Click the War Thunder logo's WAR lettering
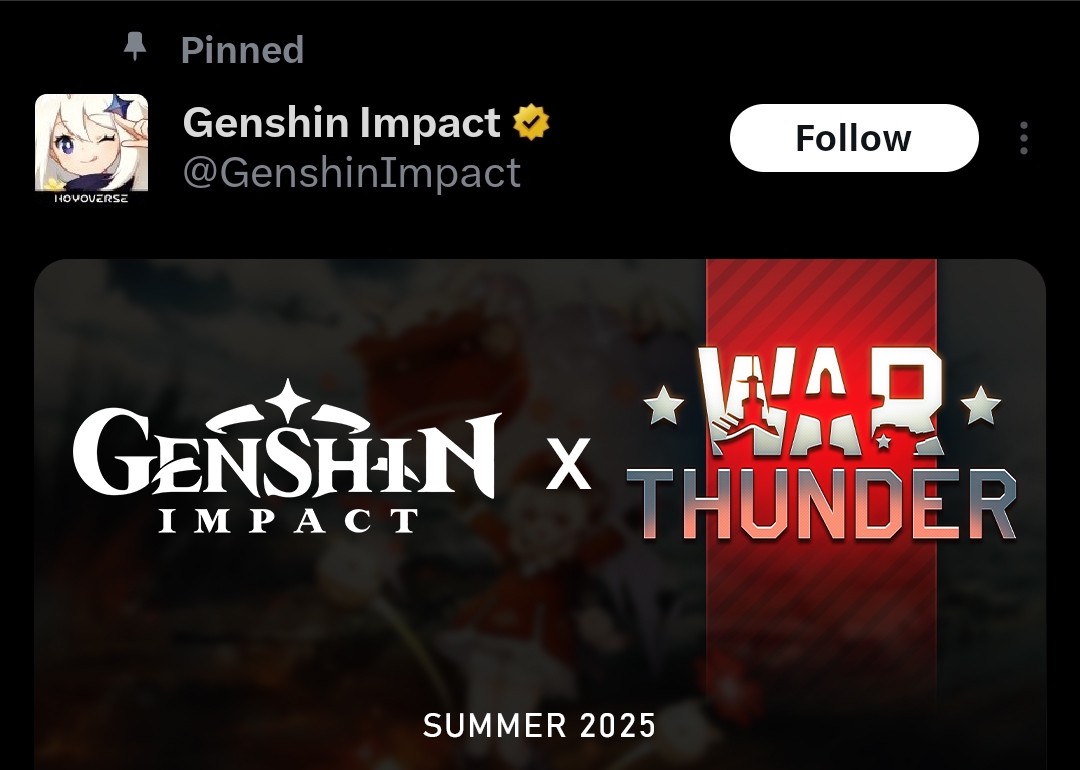Screen dimensions: 1080x770 [820, 401]
